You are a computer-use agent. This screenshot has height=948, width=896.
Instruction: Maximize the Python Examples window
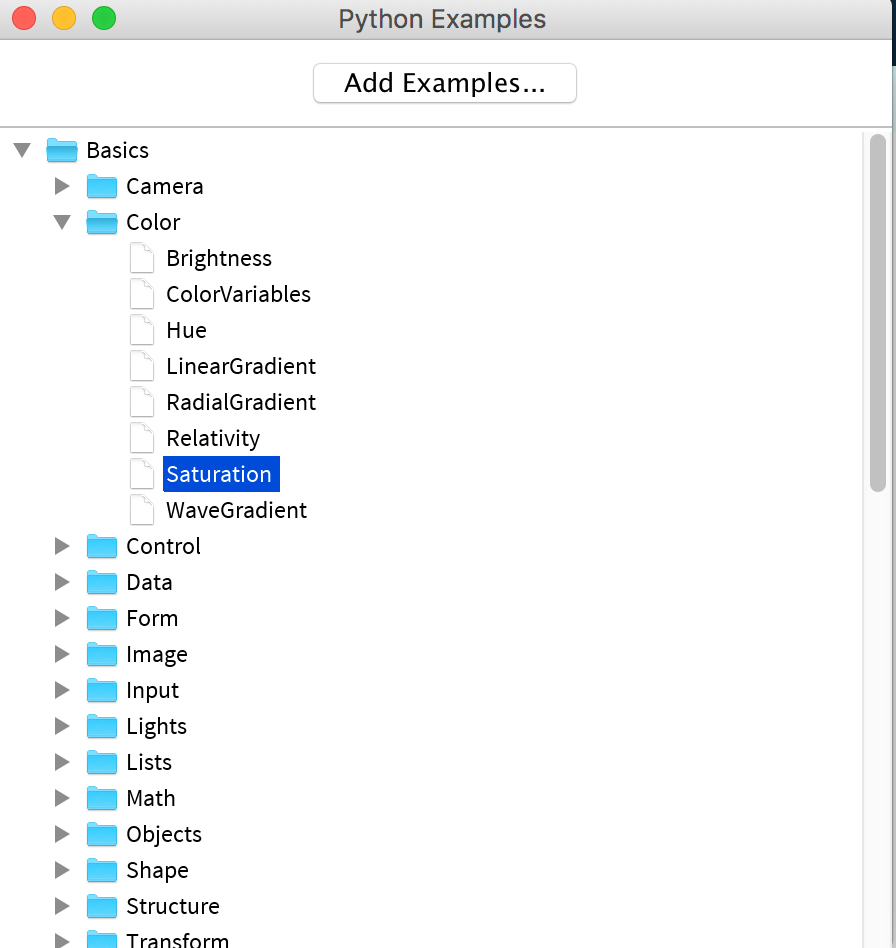104,18
